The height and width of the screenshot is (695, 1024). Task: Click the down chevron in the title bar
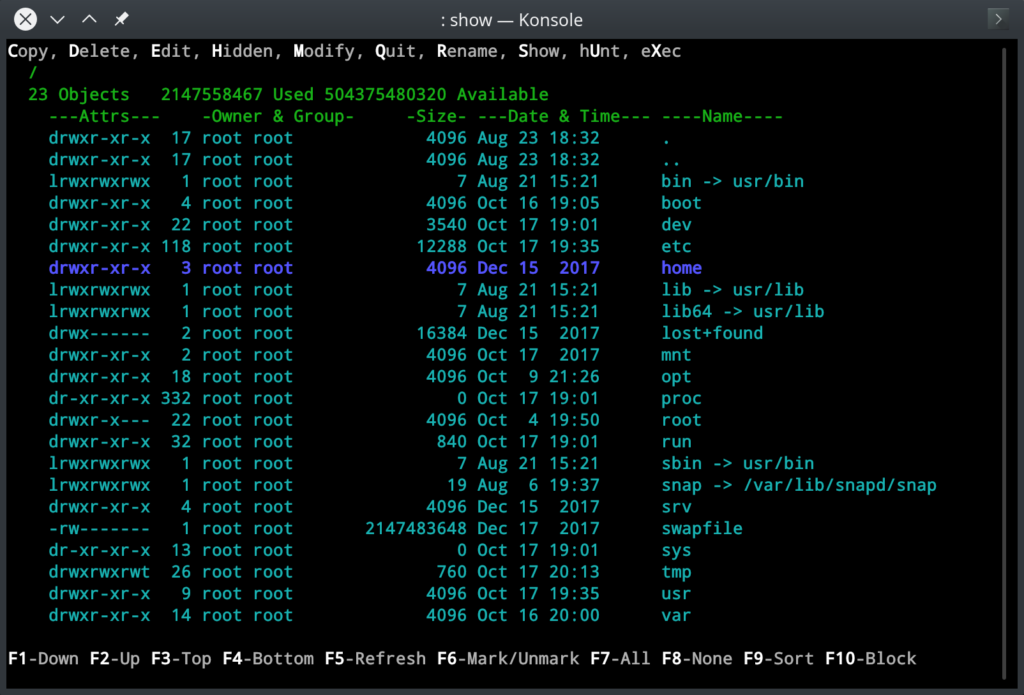point(57,19)
